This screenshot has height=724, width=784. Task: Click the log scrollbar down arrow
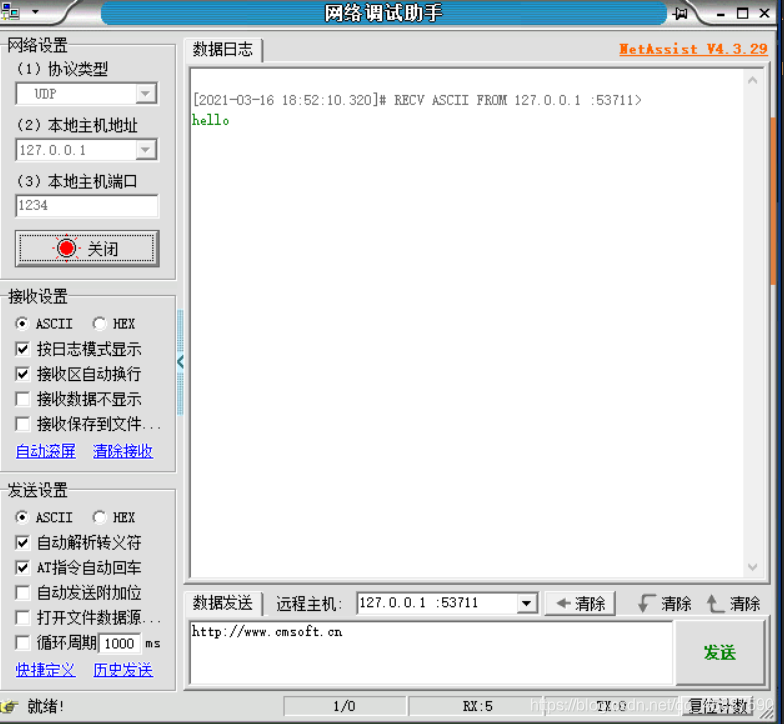pyautogui.click(x=752, y=567)
